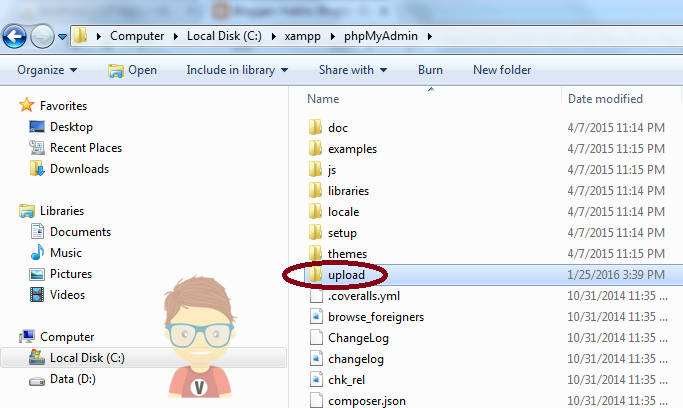Sort by the Name column header
Screen dimensions: 683x408
pos(323,99)
